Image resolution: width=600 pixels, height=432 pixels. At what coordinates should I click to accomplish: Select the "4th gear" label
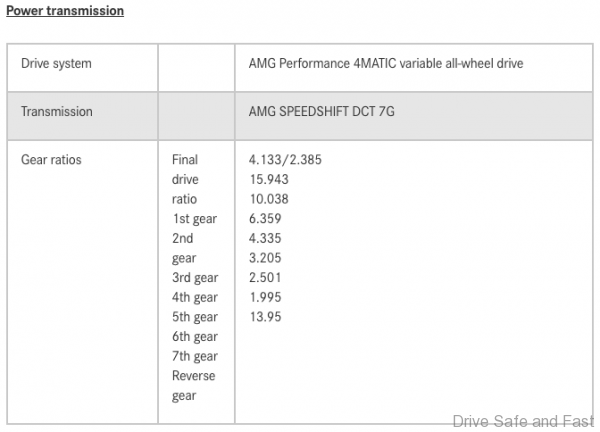pyautogui.click(x=194, y=298)
